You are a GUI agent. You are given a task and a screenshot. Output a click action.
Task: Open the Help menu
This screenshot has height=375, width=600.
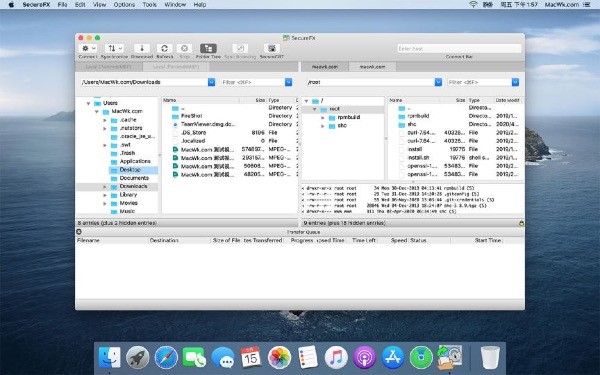coord(200,5)
